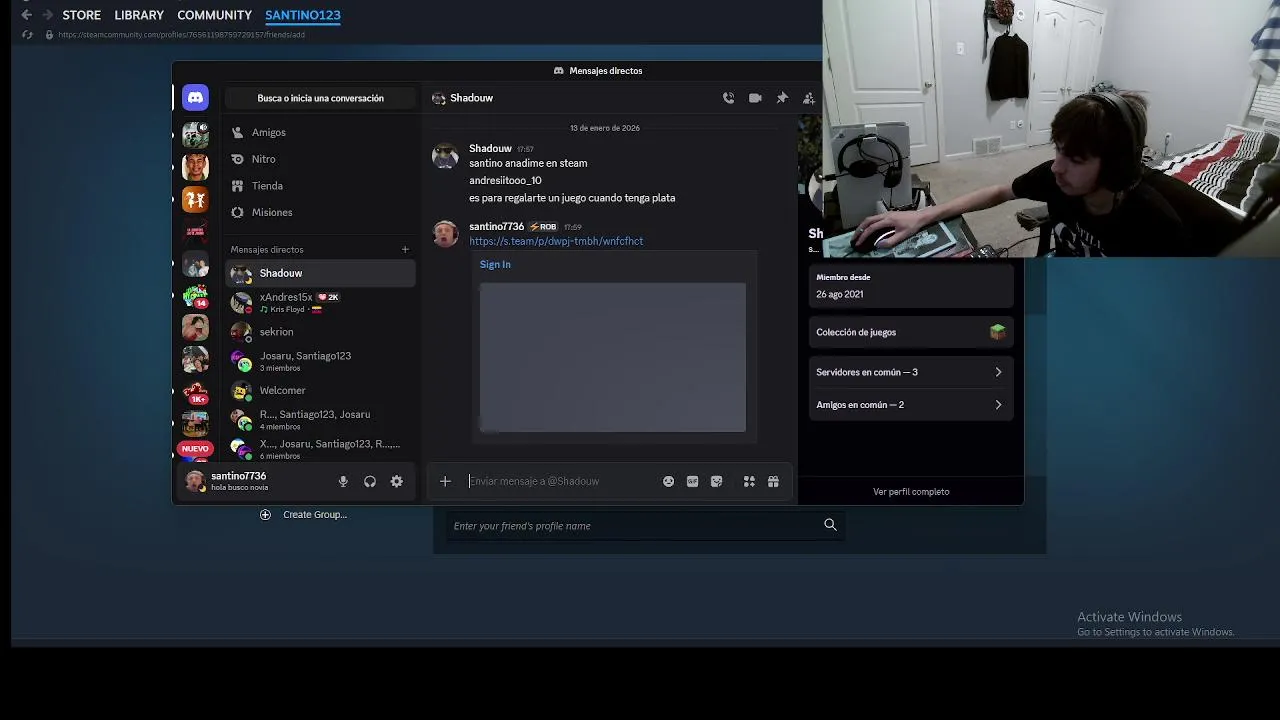Viewport: 1280px width, 720px height.
Task: Open the attachment plus in message bar
Action: click(x=445, y=481)
